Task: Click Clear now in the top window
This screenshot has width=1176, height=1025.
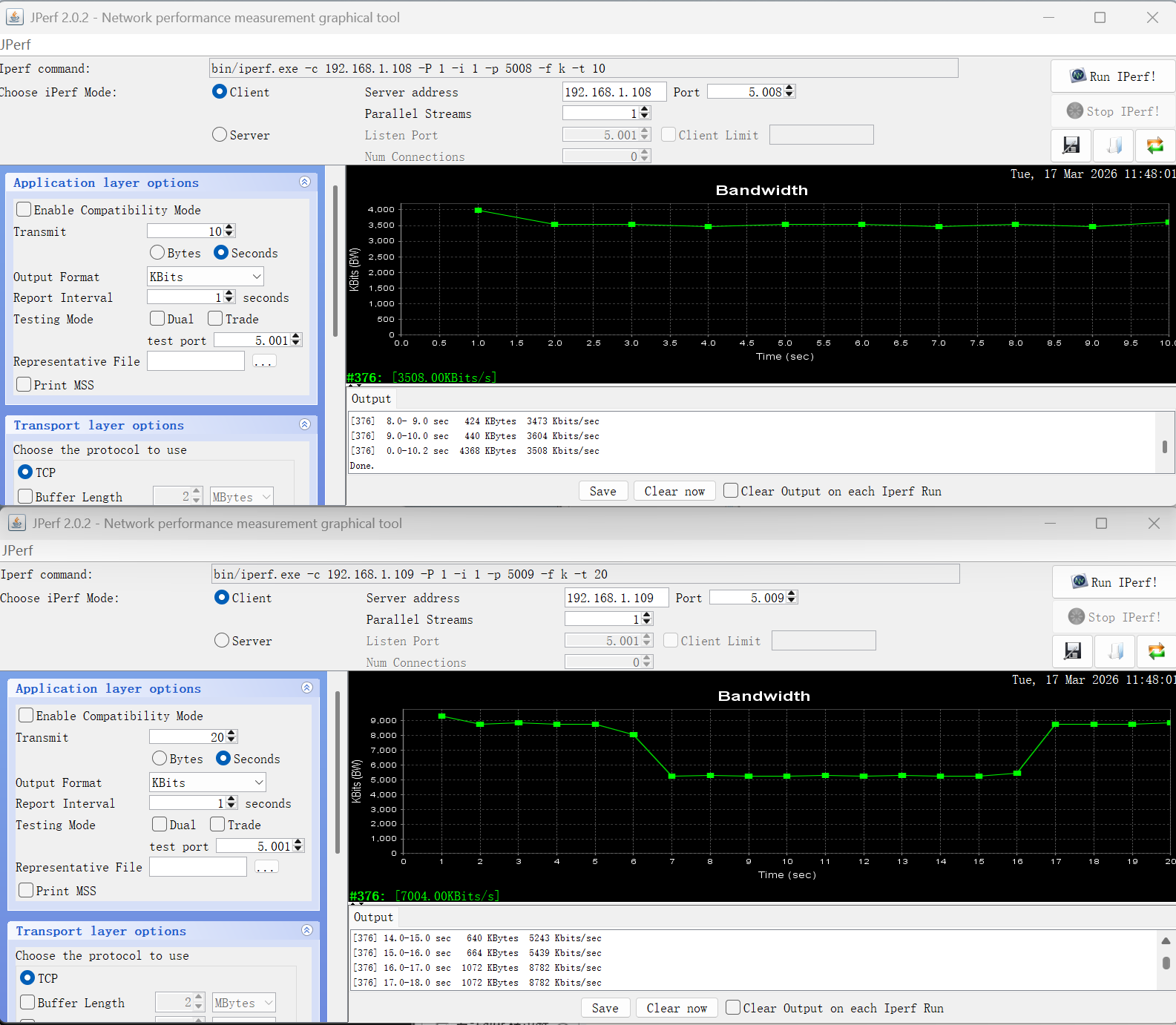Action: (x=674, y=491)
